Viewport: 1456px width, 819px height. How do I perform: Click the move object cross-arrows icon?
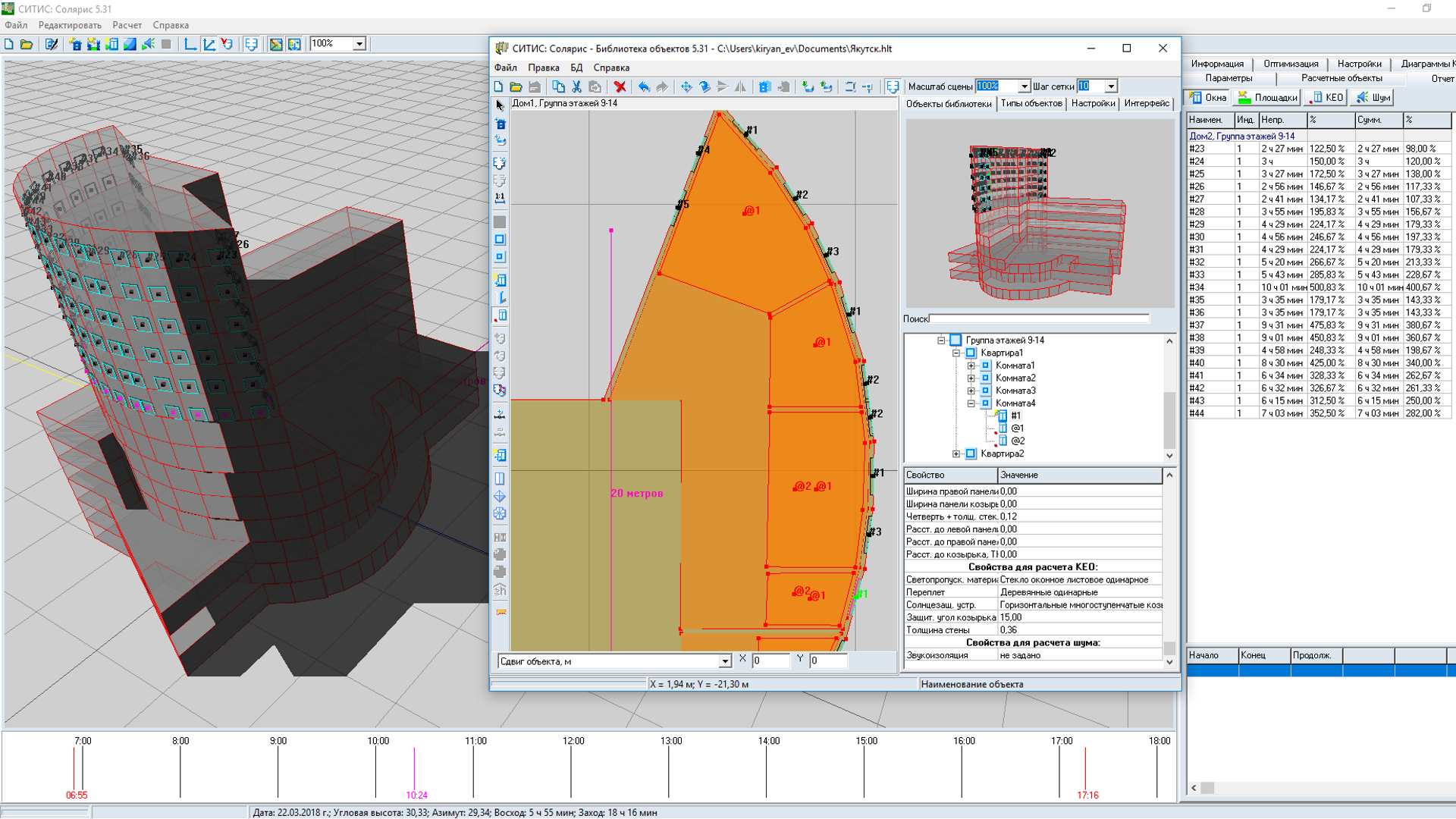coord(686,86)
